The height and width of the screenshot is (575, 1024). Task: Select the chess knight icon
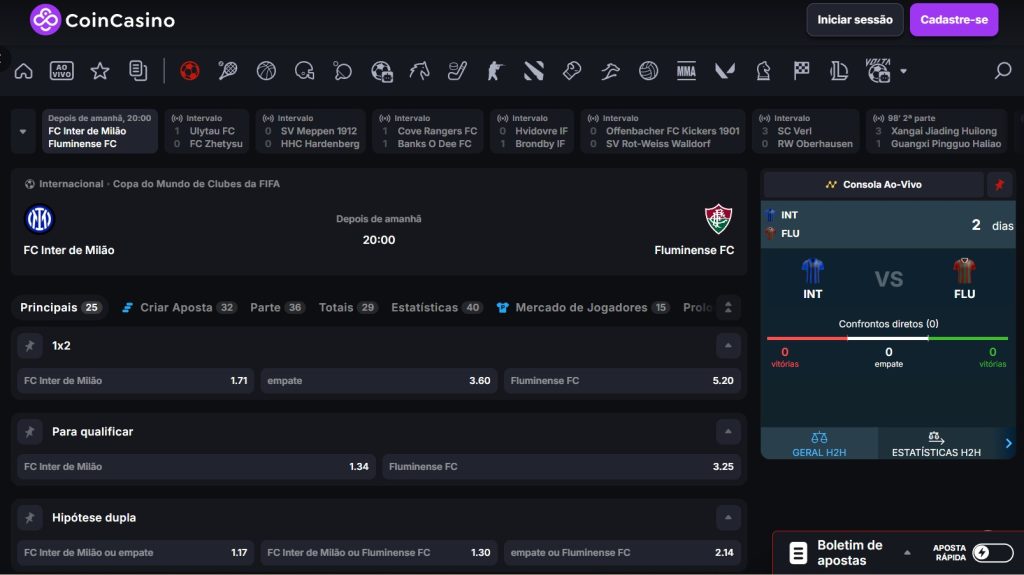point(763,71)
